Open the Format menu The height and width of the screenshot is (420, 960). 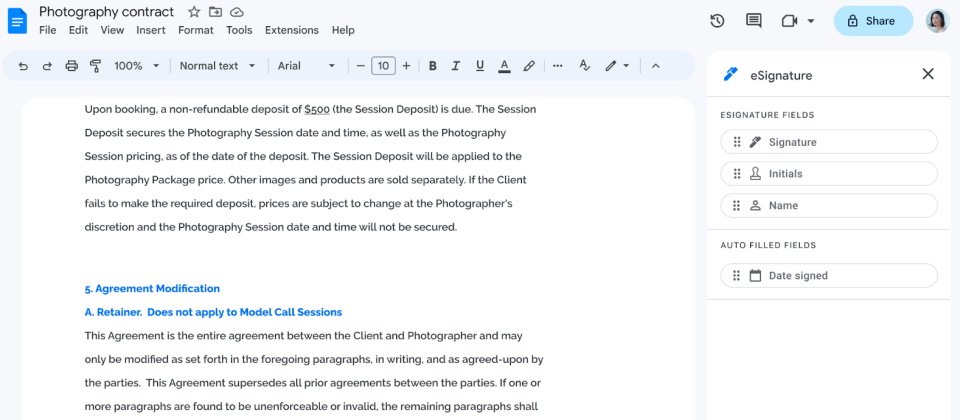click(195, 30)
